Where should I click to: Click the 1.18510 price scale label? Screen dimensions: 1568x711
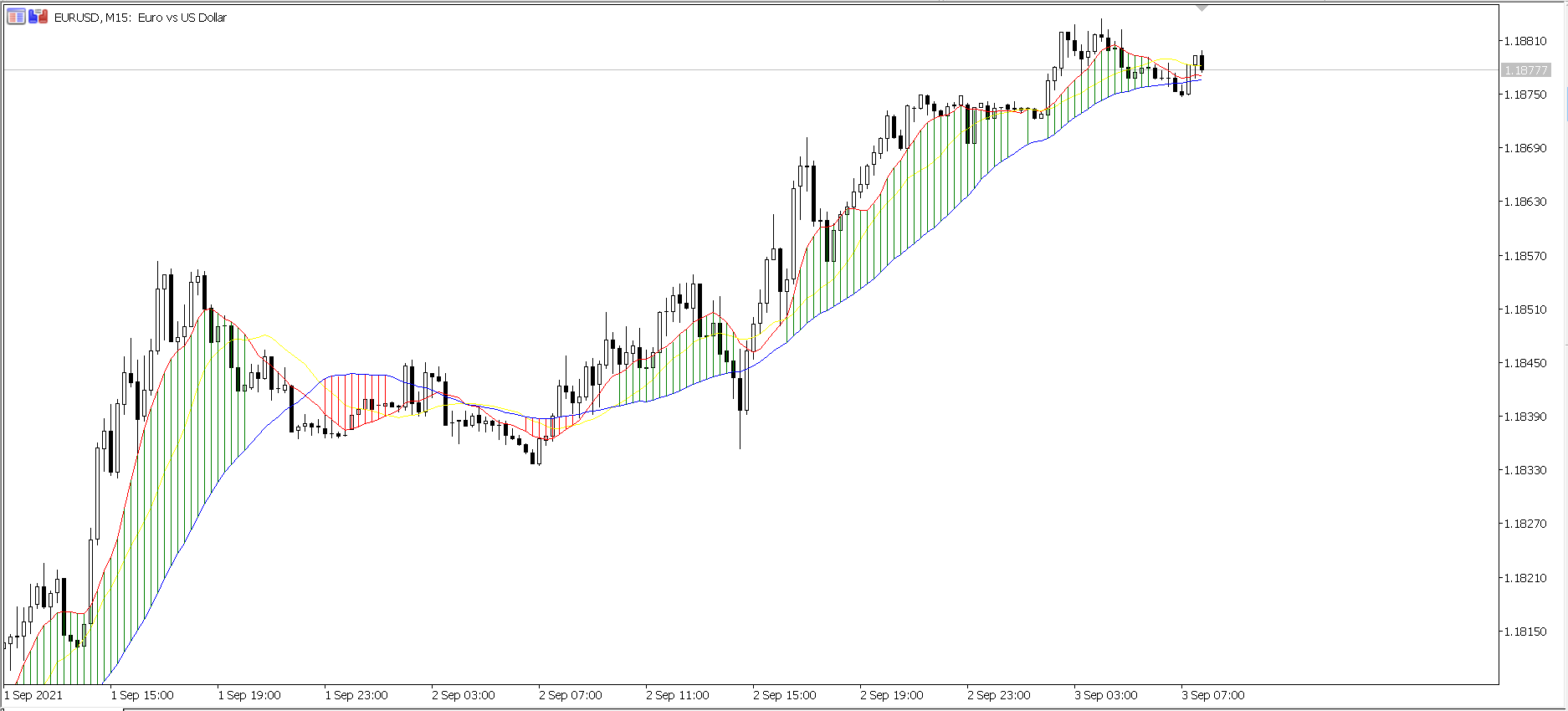(x=1525, y=309)
